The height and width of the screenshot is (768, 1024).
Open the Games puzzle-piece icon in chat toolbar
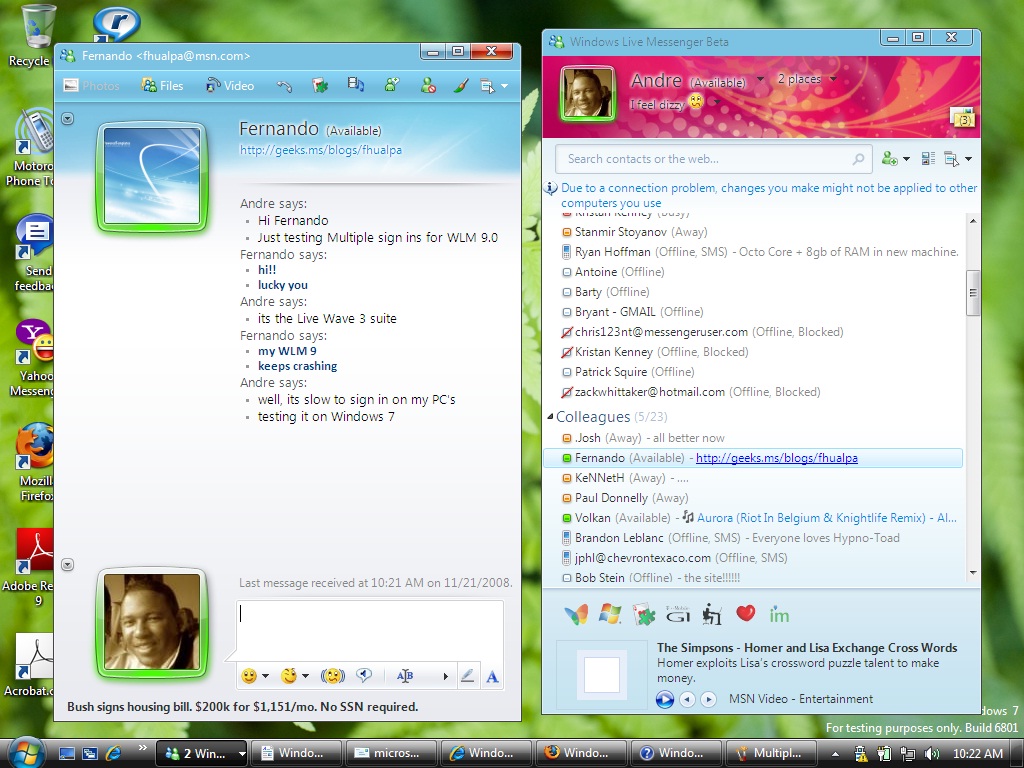tap(320, 86)
